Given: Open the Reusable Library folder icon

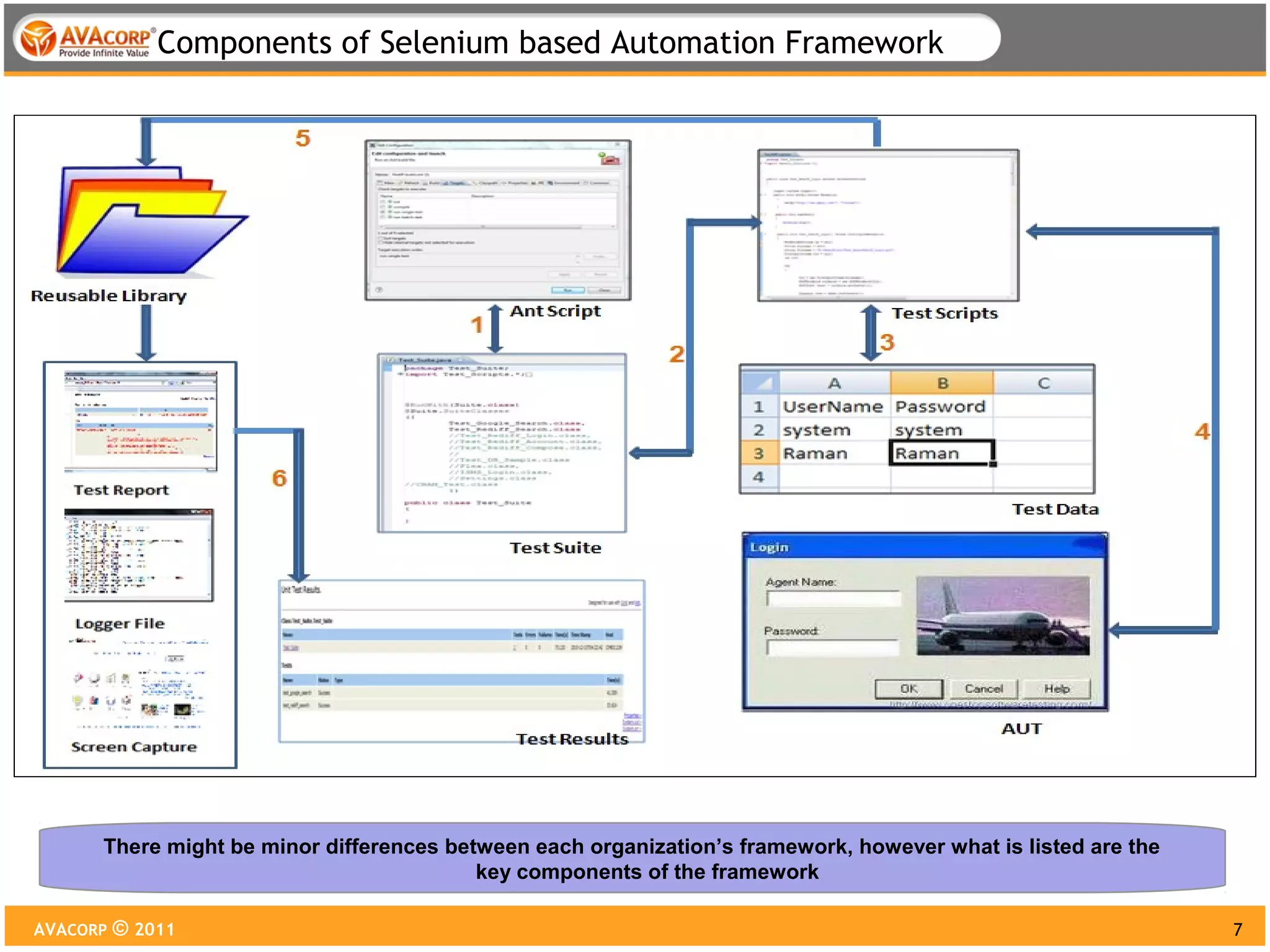Looking at the screenshot, I should pos(153,221).
